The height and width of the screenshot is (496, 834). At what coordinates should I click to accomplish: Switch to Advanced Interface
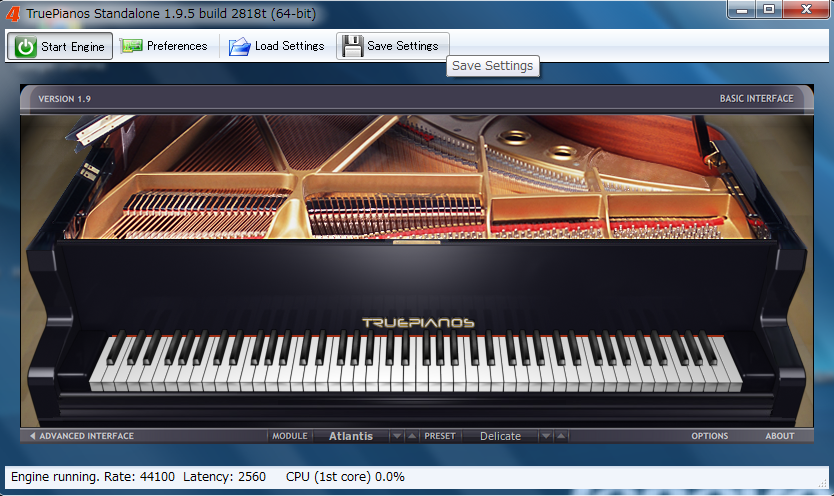(81, 436)
